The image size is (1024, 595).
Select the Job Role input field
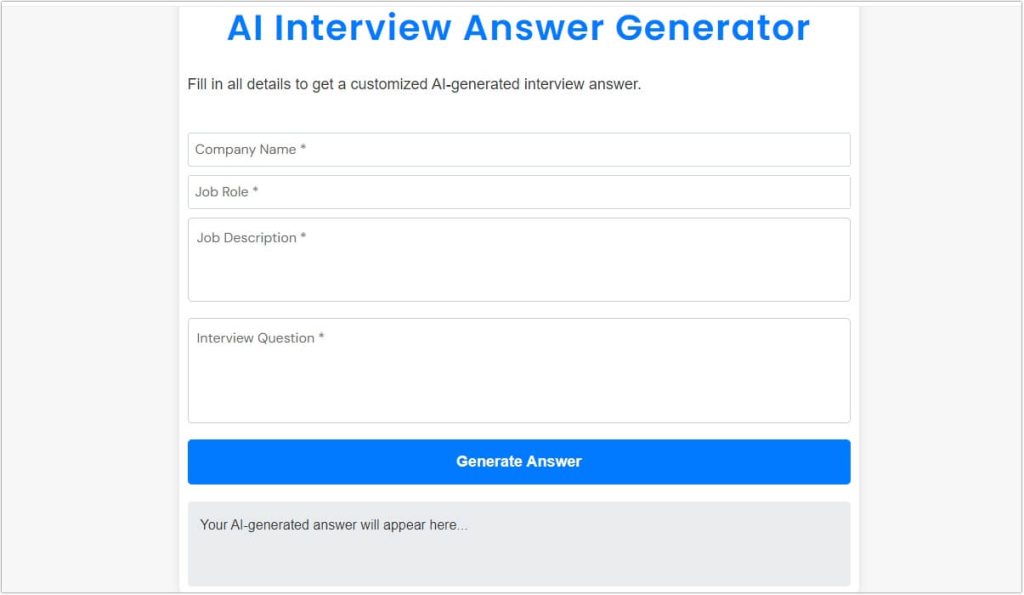tap(518, 191)
